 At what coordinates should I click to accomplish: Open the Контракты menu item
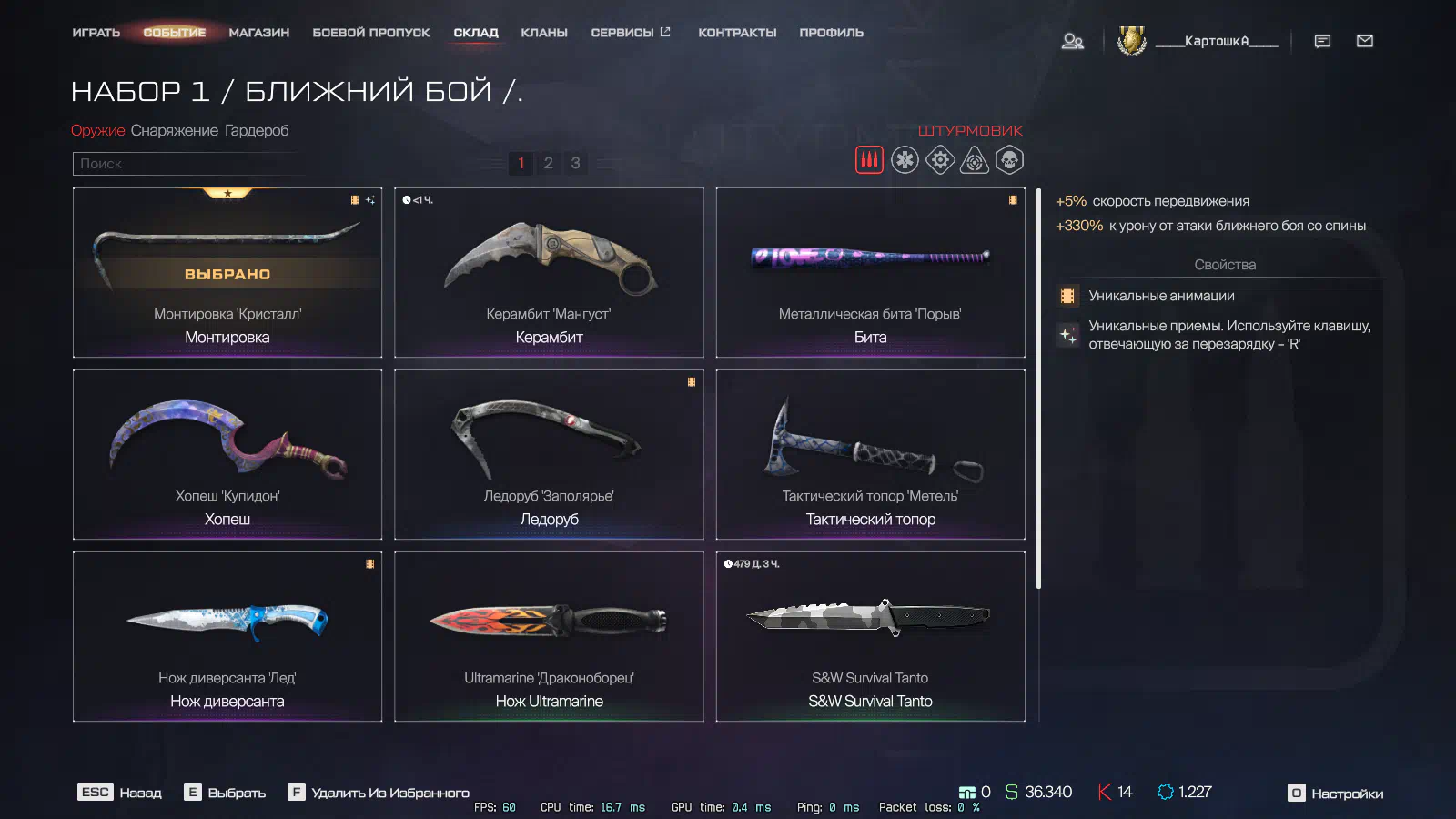pos(737,33)
